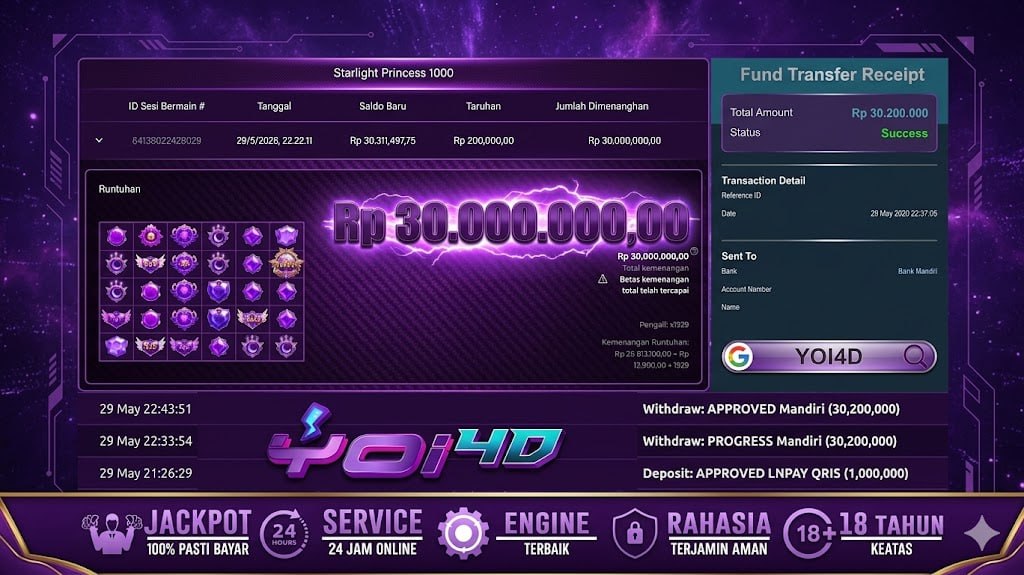Click the Tanggal column header

pos(274,106)
